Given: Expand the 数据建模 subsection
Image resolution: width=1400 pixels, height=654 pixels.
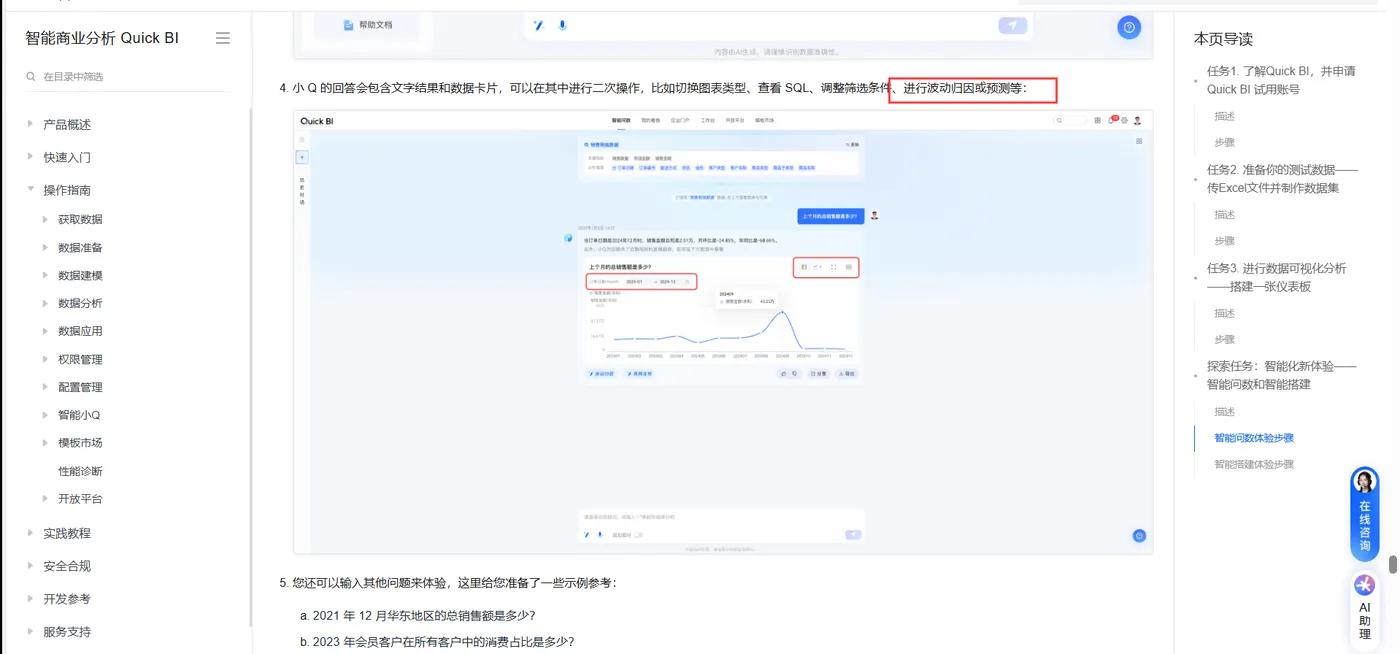Looking at the screenshot, I should tap(45, 275).
